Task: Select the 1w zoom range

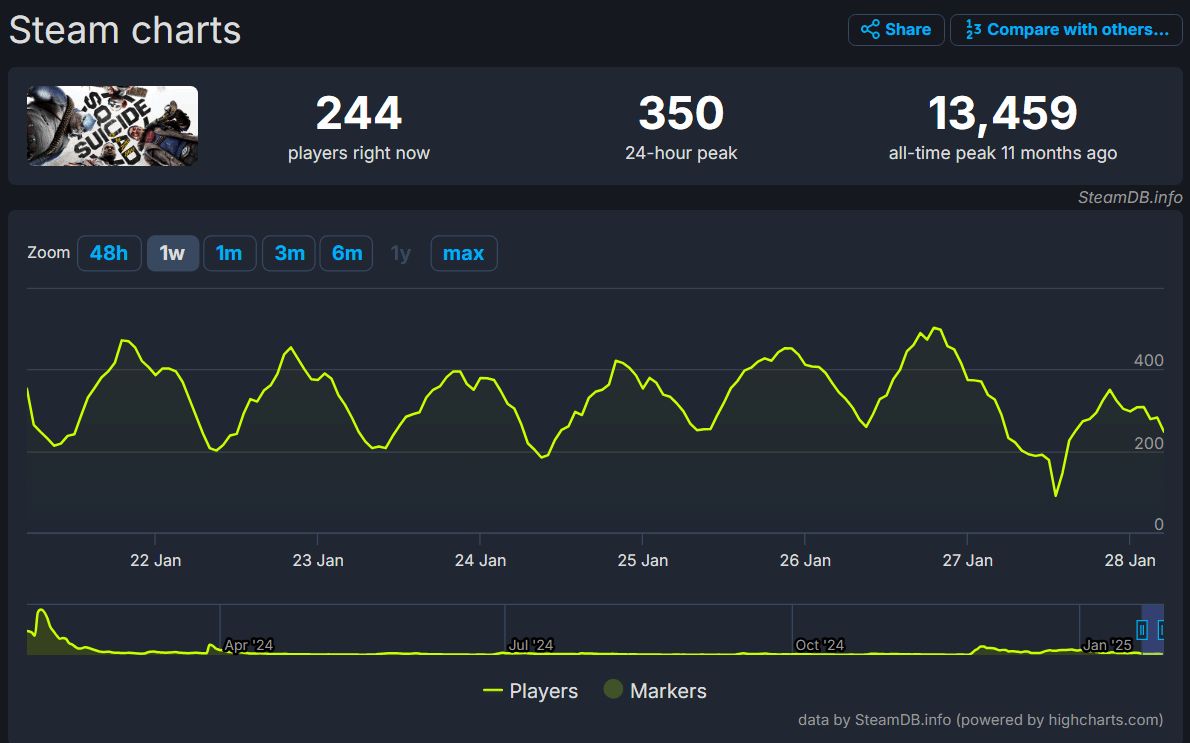Action: click(173, 253)
